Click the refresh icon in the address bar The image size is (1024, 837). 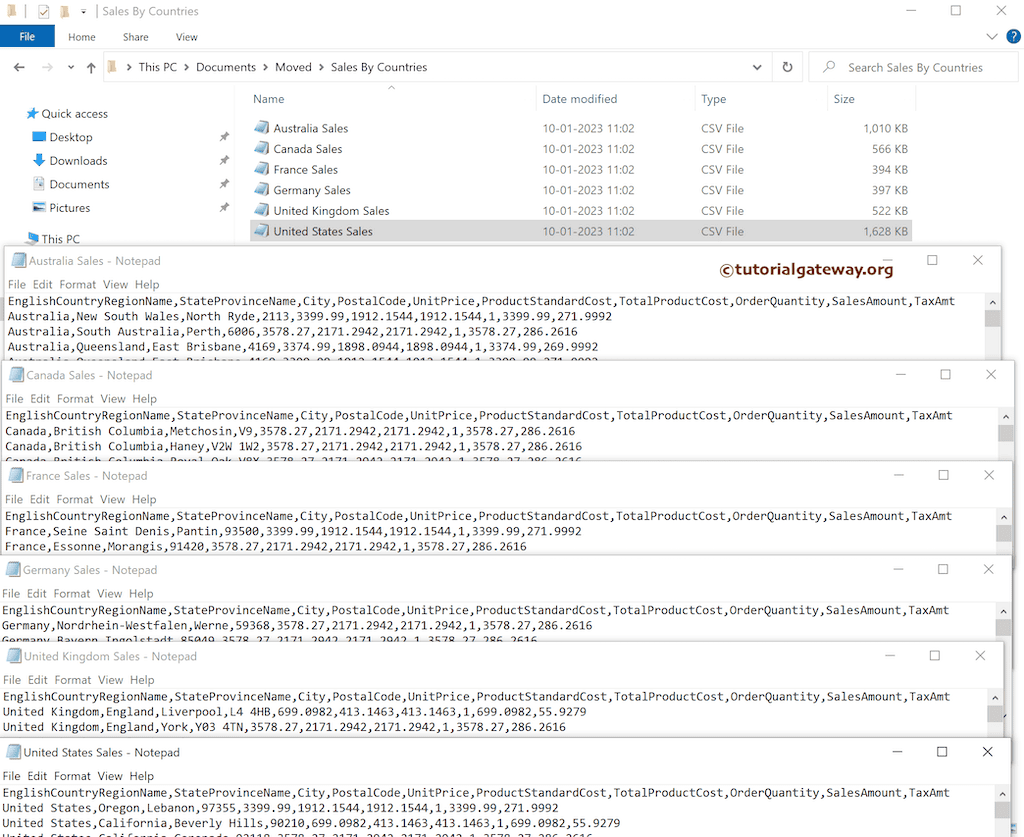tap(789, 67)
